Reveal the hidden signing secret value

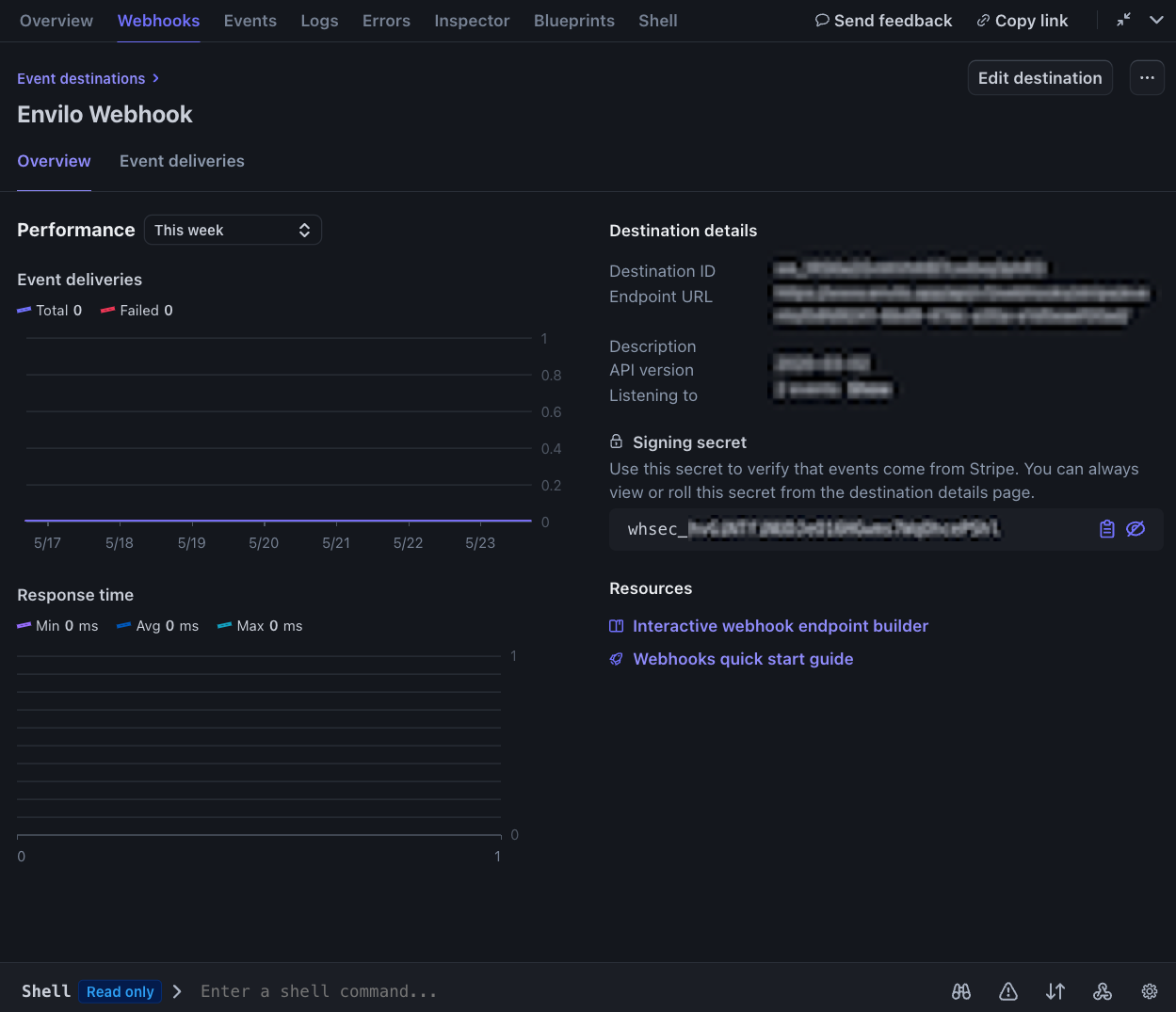(x=1136, y=528)
